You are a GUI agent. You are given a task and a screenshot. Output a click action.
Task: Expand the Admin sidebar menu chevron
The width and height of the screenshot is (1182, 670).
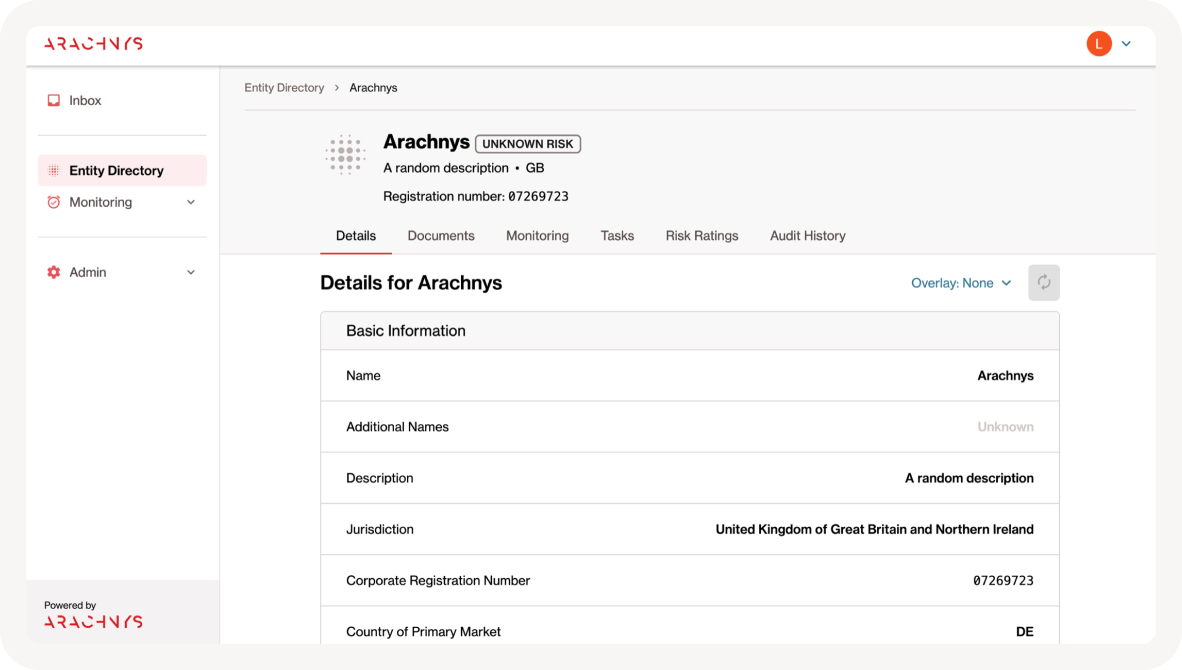pyautogui.click(x=191, y=272)
